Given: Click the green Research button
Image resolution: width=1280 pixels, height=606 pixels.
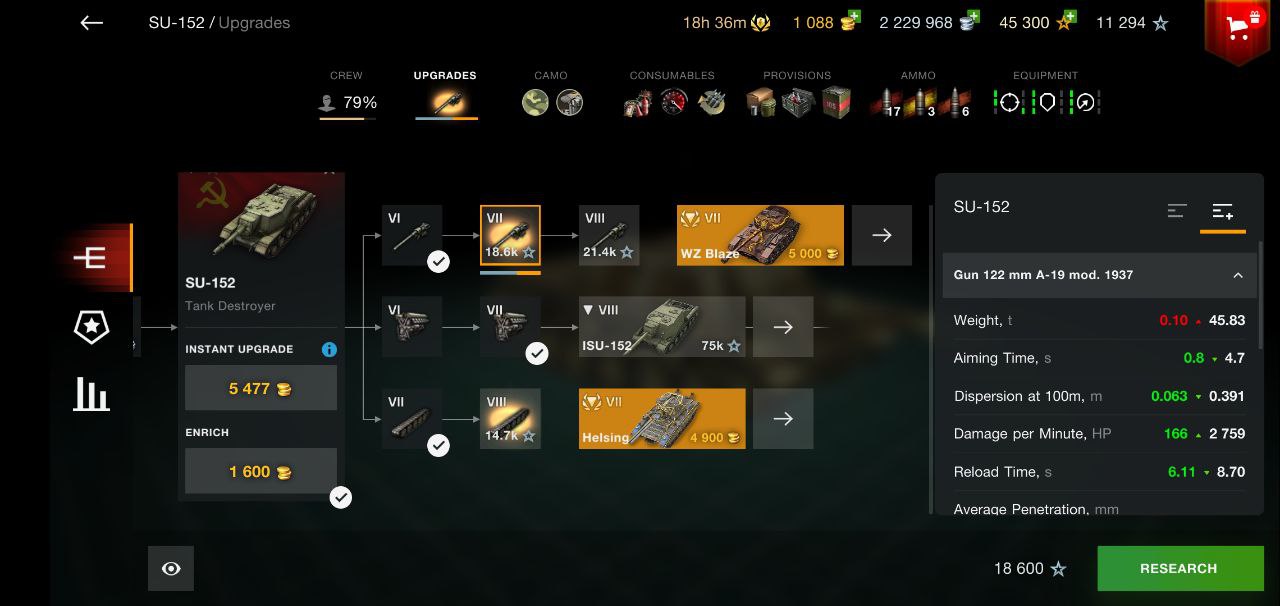Looking at the screenshot, I should click(1180, 569).
